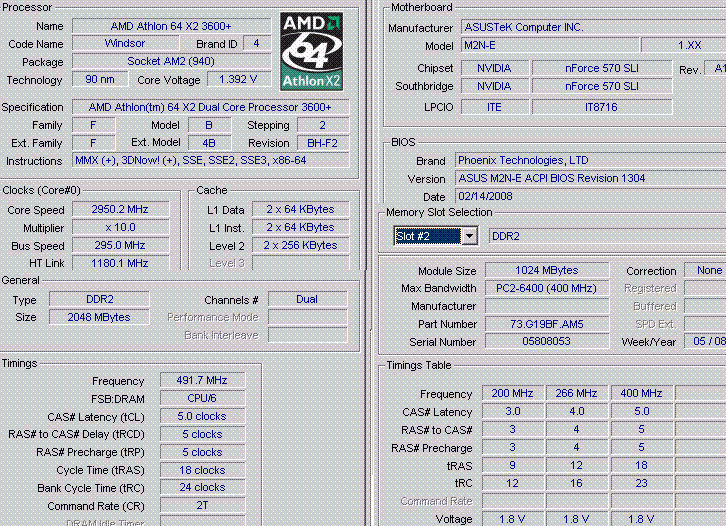Select the FSB:DRAM value CPU/6
The image size is (726, 526).
(x=202, y=398)
